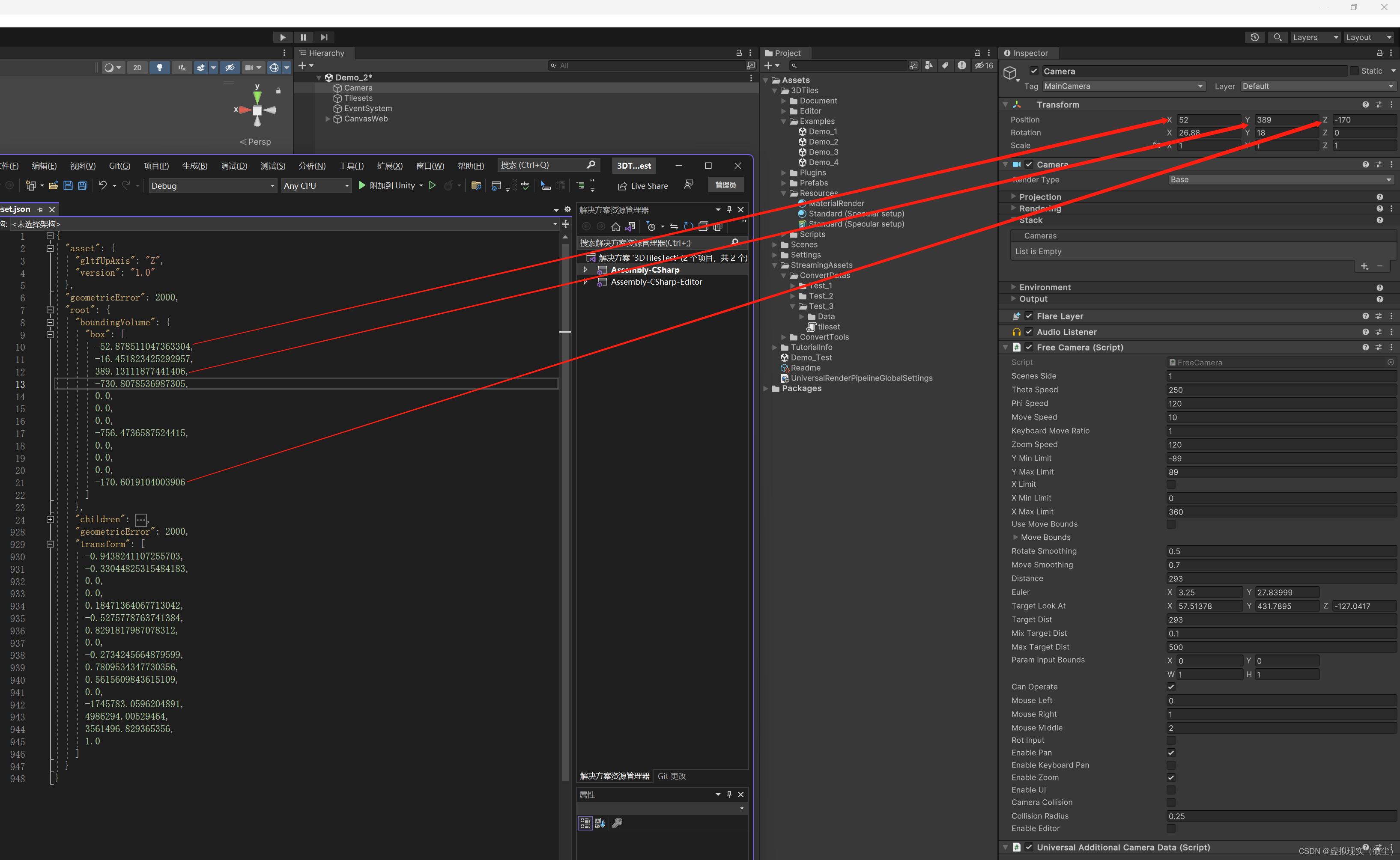Mute scene audio in the Scene view toolbar
The width and height of the screenshot is (1400, 860).
click(x=182, y=67)
